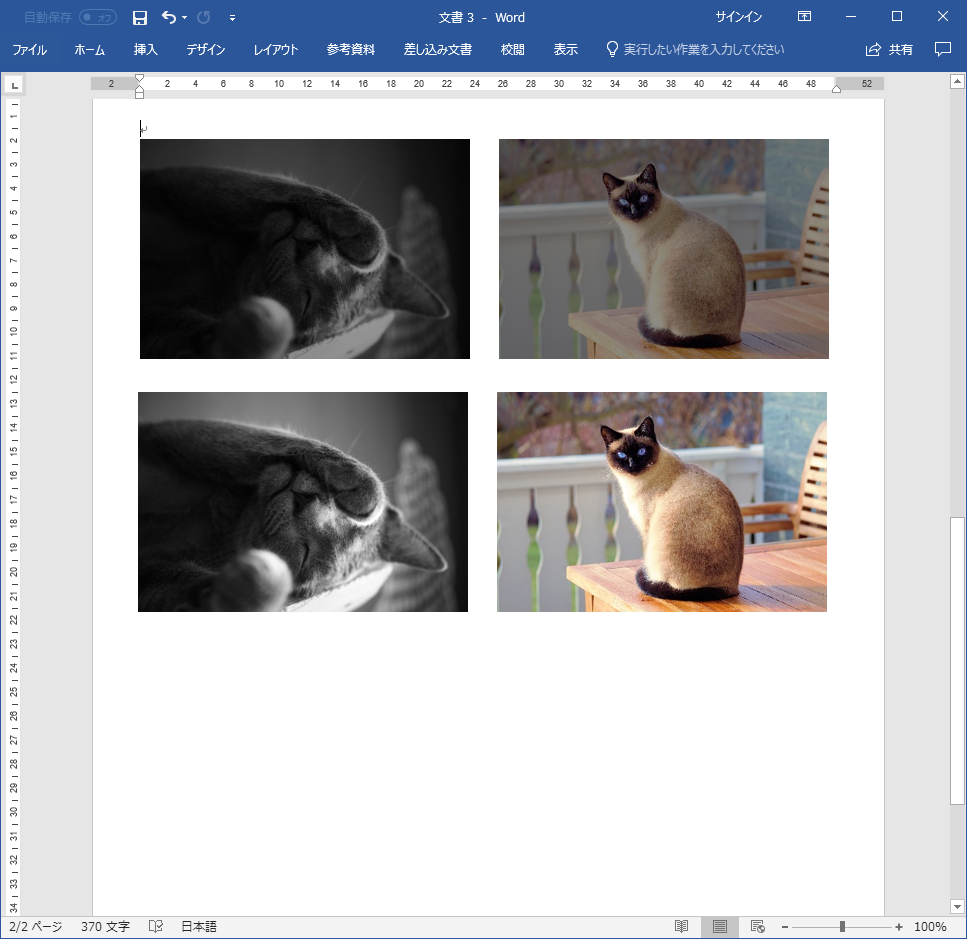The width and height of the screenshot is (967, 939).
Task: Click the zoom out minus button
Action: coord(785,927)
